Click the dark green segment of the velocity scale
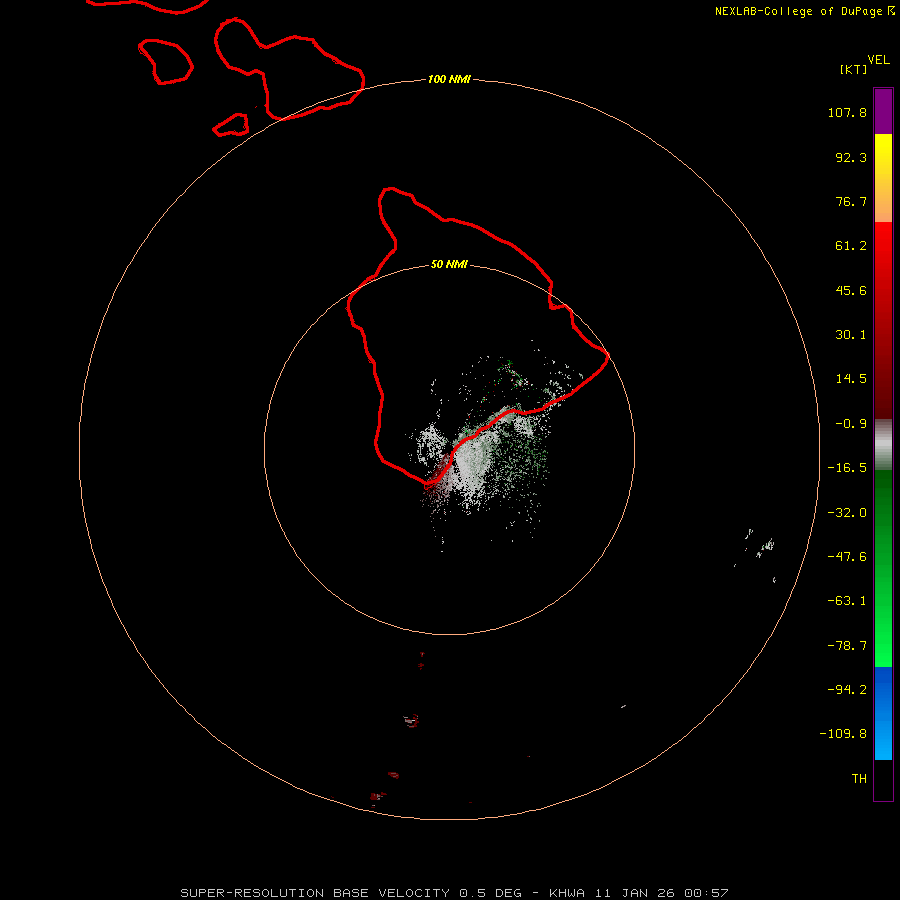This screenshot has width=900, height=900. click(x=883, y=568)
